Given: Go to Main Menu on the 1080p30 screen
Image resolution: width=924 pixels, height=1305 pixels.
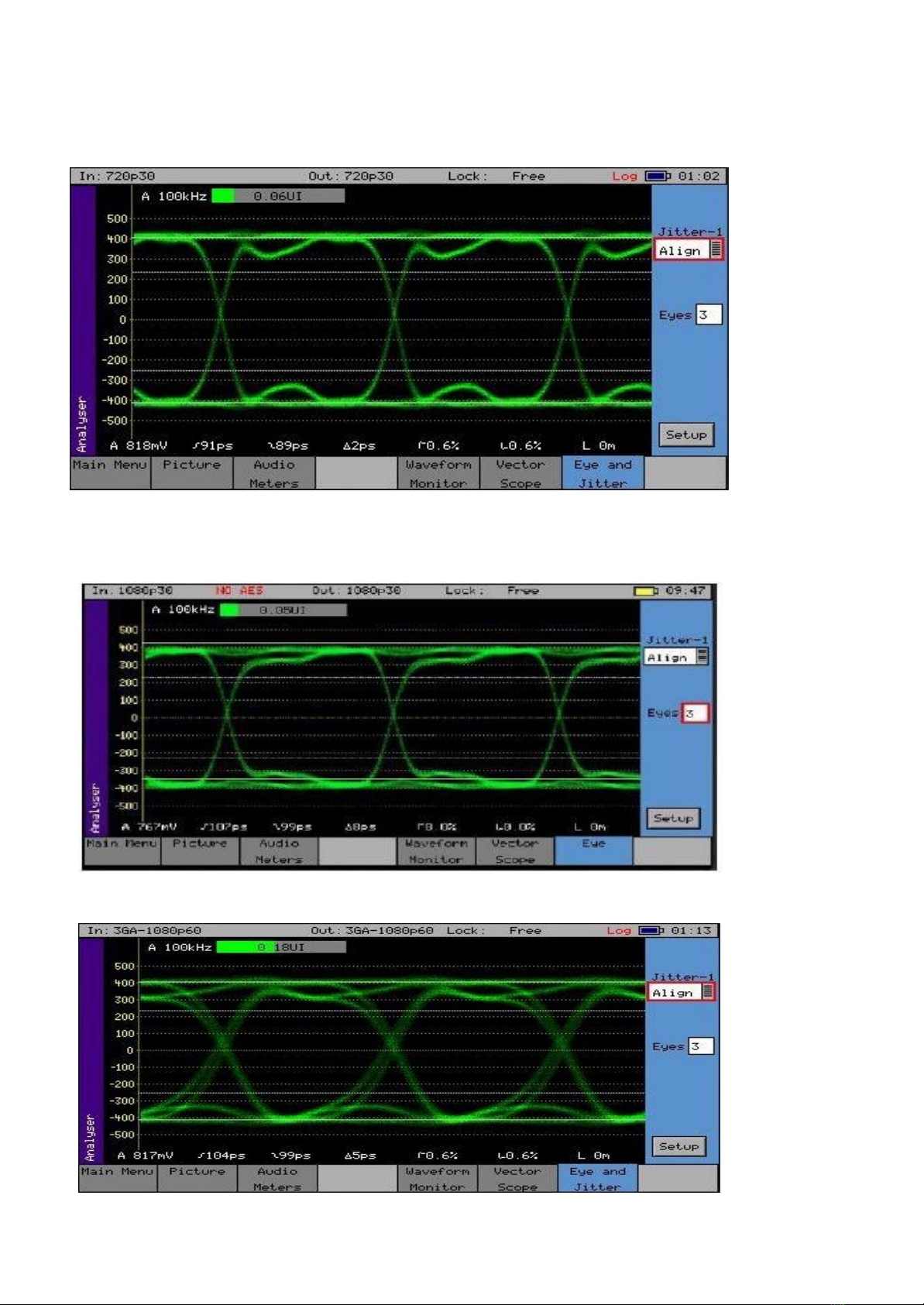Looking at the screenshot, I should pyautogui.click(x=122, y=851).
